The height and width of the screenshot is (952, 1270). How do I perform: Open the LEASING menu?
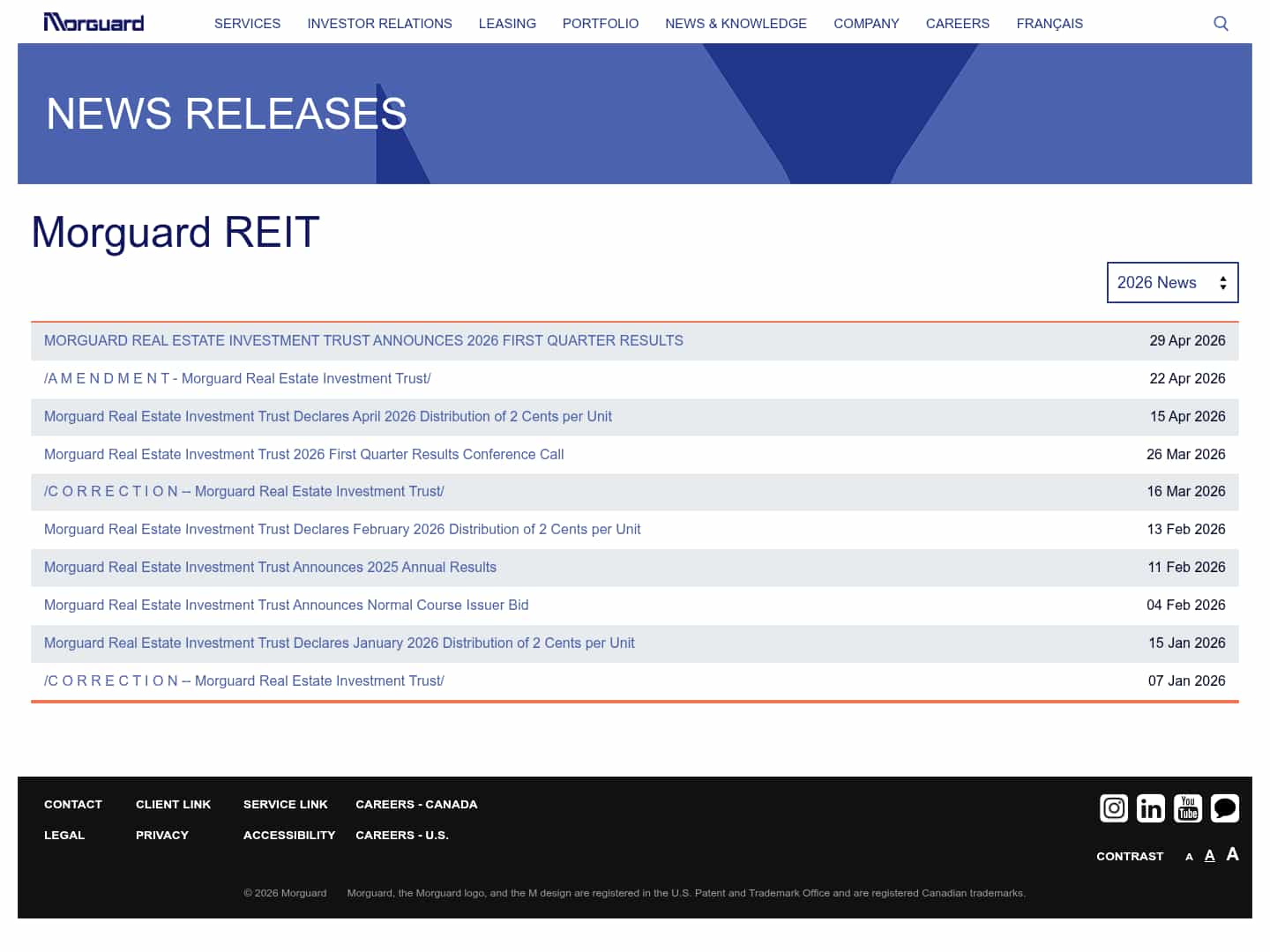tap(507, 24)
